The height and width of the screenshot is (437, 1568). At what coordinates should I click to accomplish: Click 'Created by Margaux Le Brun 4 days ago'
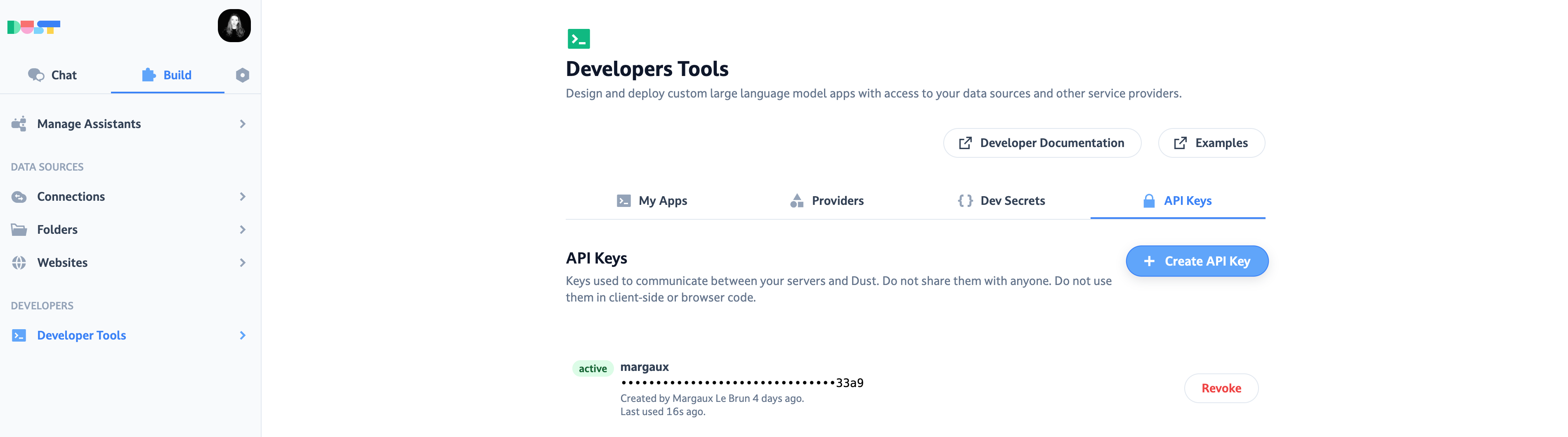711,399
